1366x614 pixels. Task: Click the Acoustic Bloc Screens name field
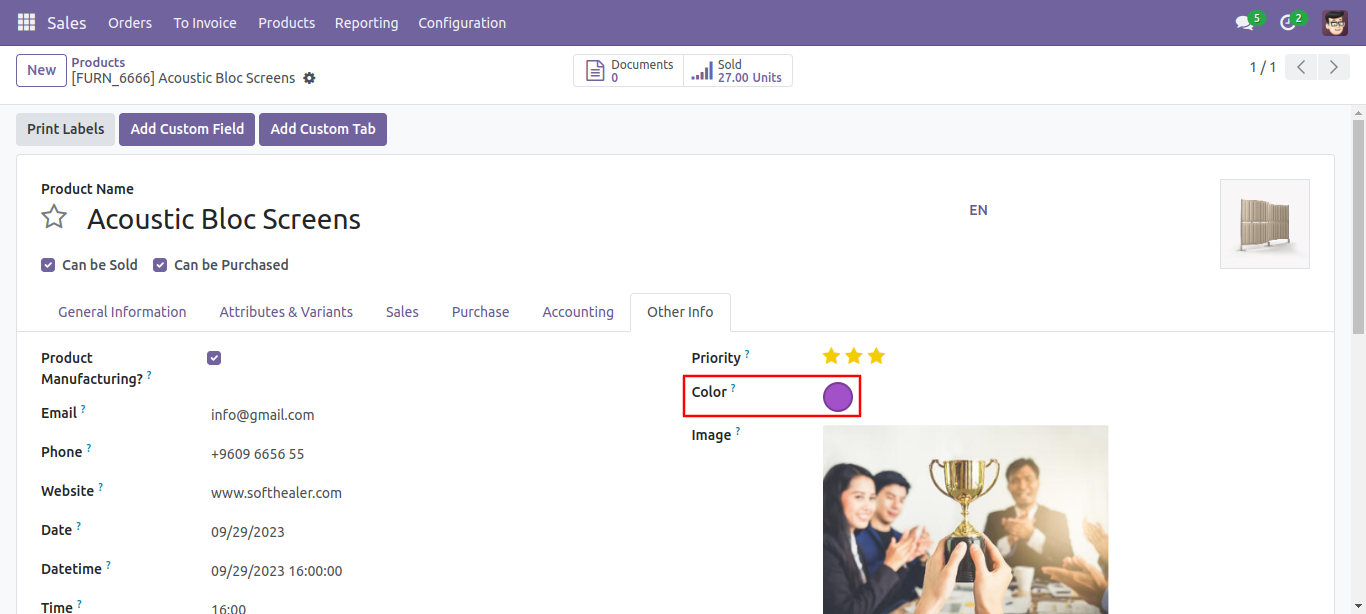point(224,219)
